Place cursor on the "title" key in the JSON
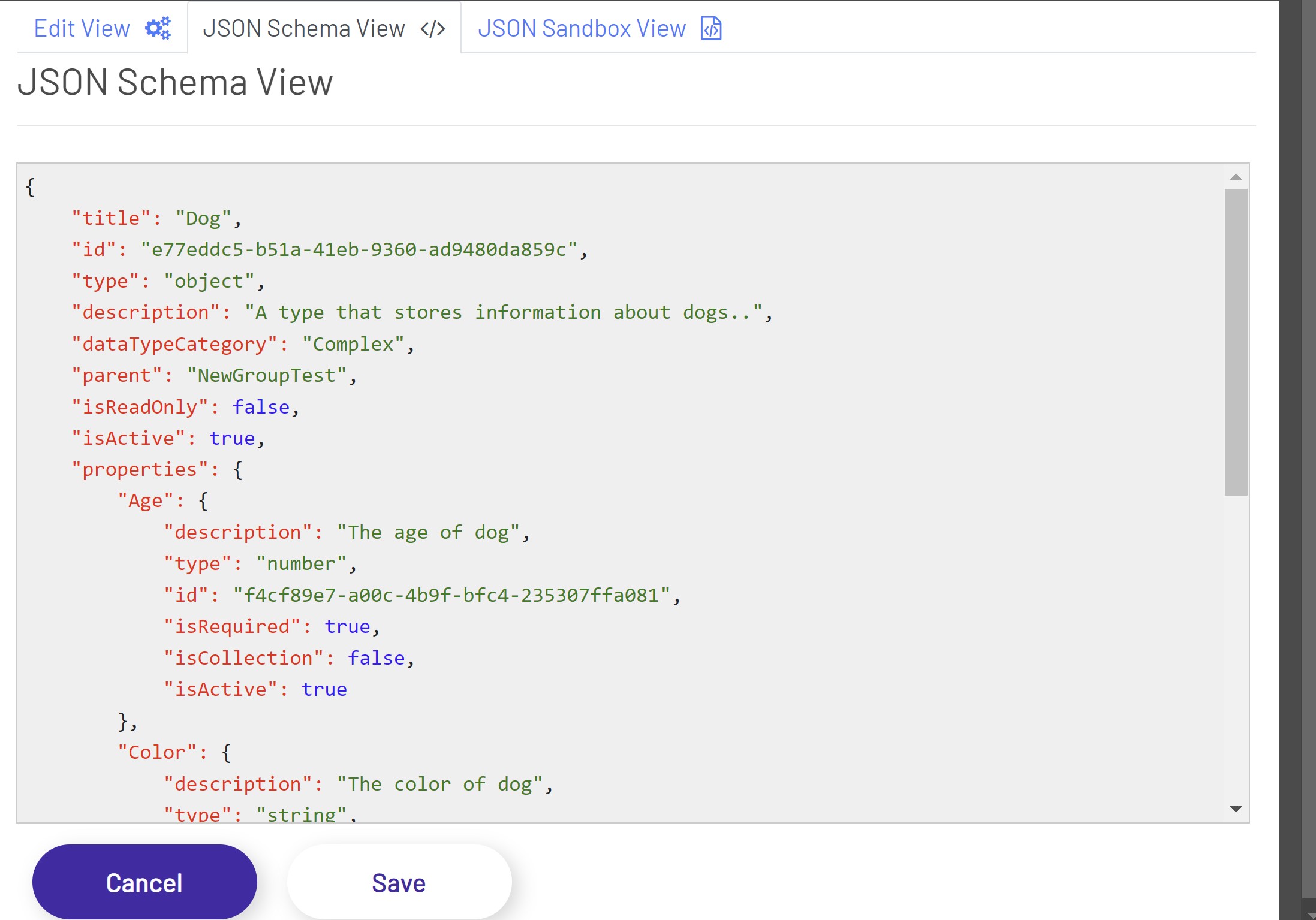The width and height of the screenshot is (1316, 920). point(111,218)
